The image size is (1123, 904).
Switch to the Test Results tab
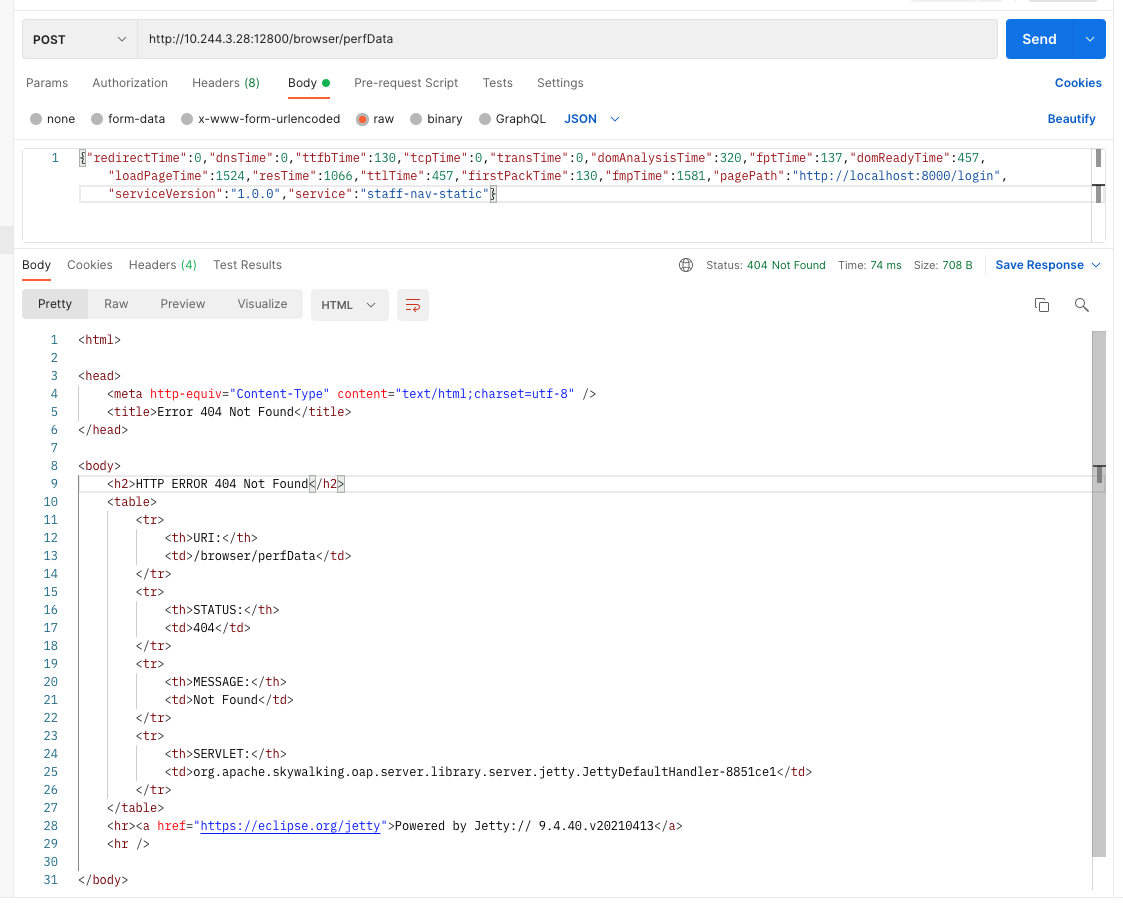(x=247, y=265)
